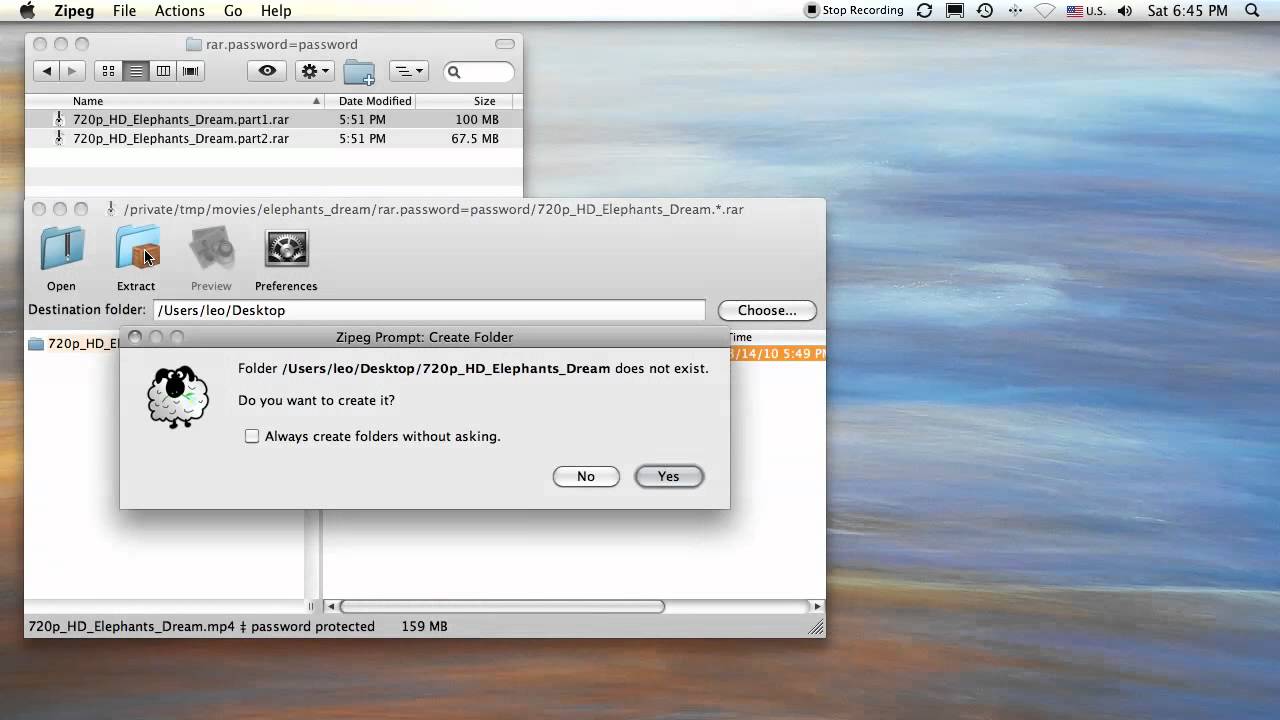
Task: Click the display icon in menu bar
Action: [955, 11]
